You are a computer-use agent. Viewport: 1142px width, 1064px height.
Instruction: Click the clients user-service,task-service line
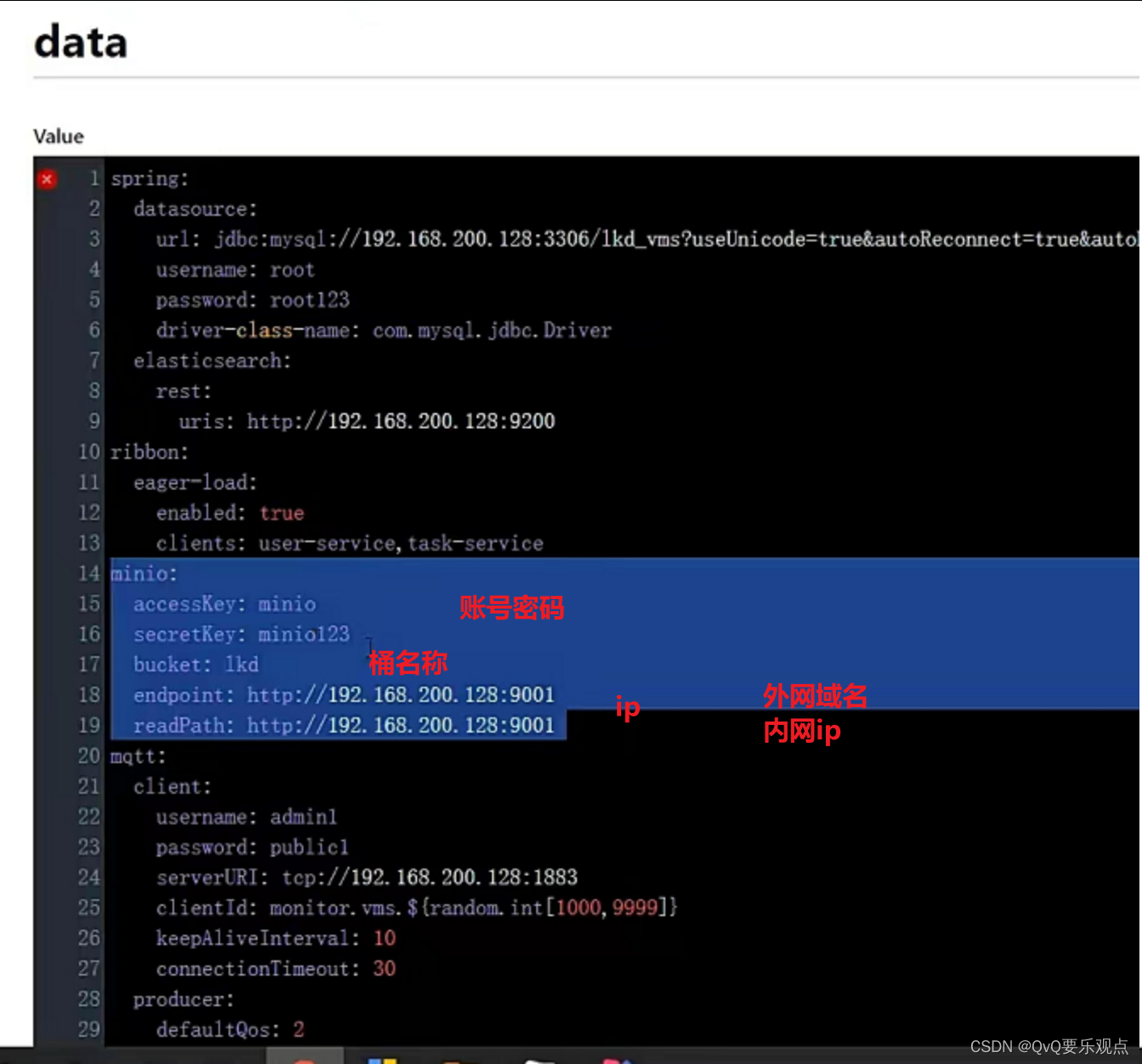tap(349, 544)
